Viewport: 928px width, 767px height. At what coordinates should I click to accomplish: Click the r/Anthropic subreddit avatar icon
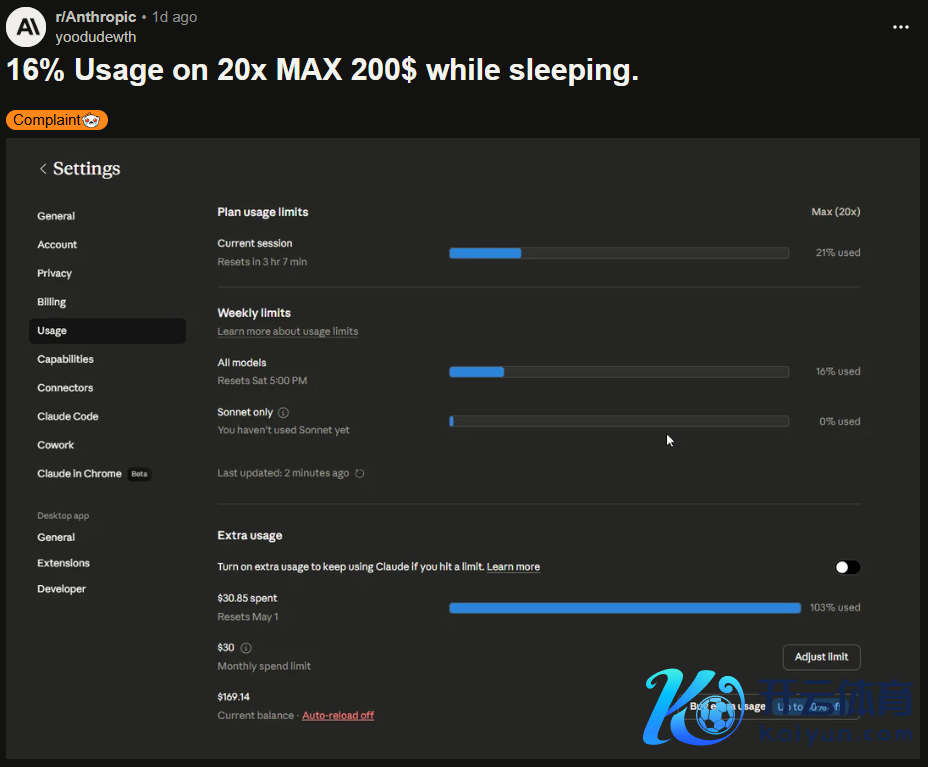coord(26,27)
